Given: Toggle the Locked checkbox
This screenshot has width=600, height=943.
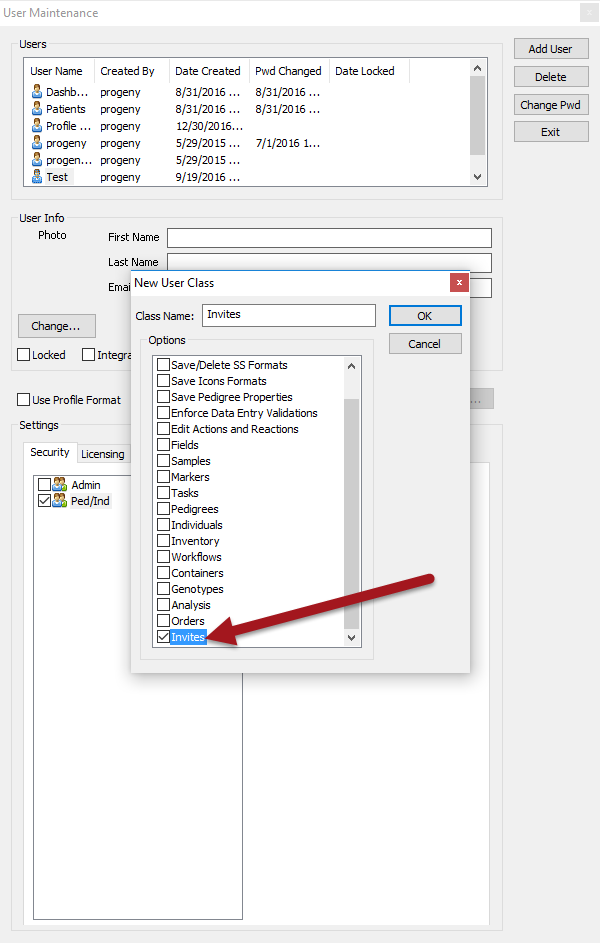Looking at the screenshot, I should pyautogui.click(x=24, y=355).
